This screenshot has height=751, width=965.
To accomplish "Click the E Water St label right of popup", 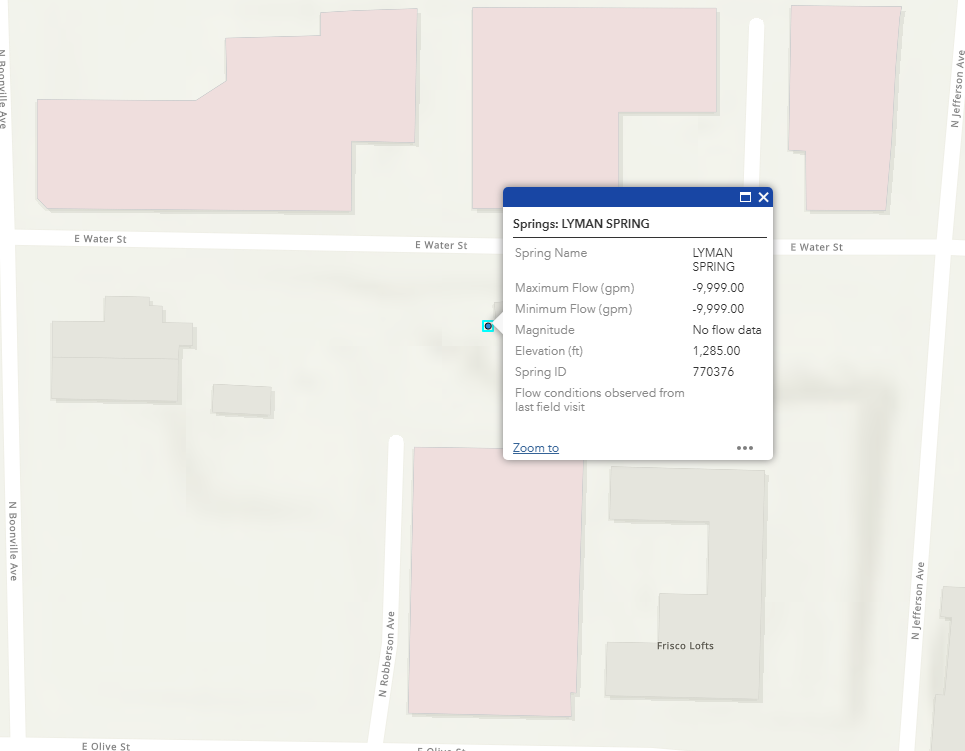I will pyautogui.click(x=817, y=247).
